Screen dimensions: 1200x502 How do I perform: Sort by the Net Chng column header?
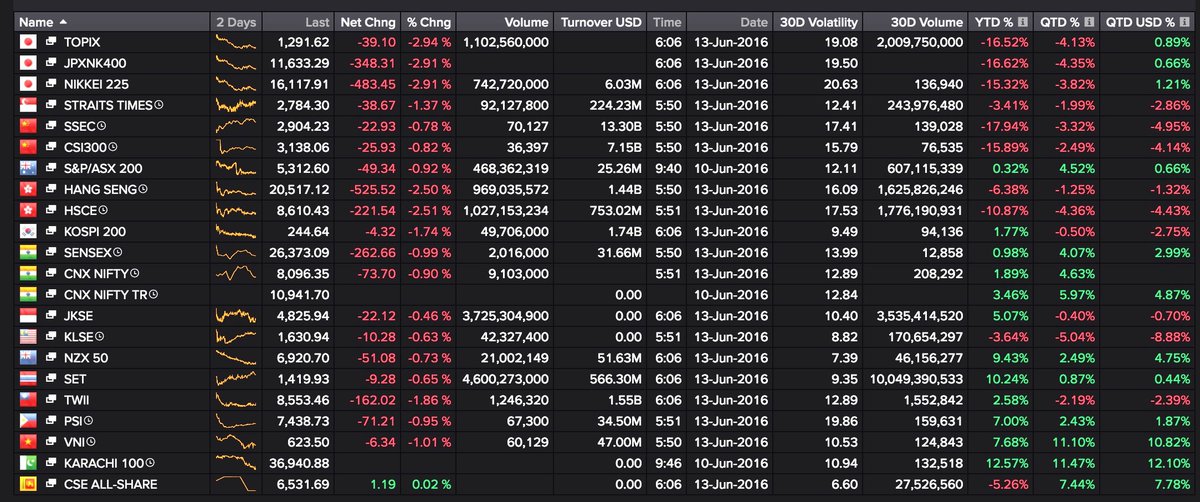[366, 22]
